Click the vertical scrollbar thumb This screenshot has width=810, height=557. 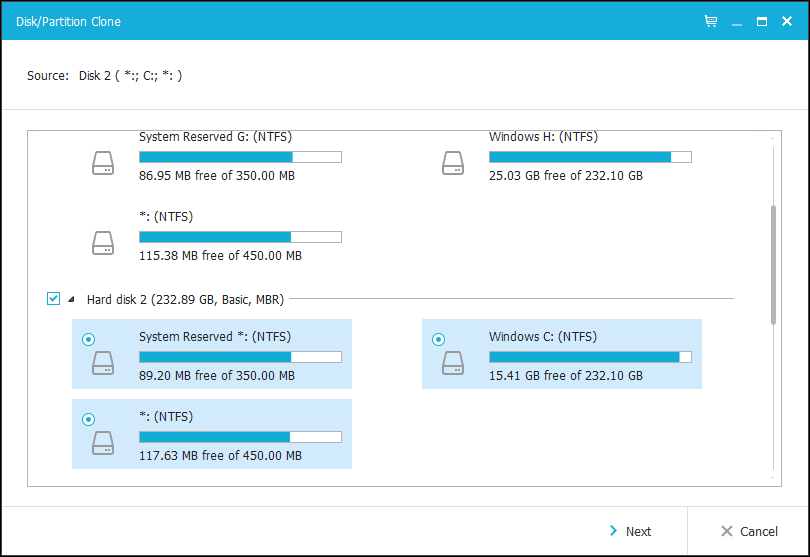click(x=773, y=264)
